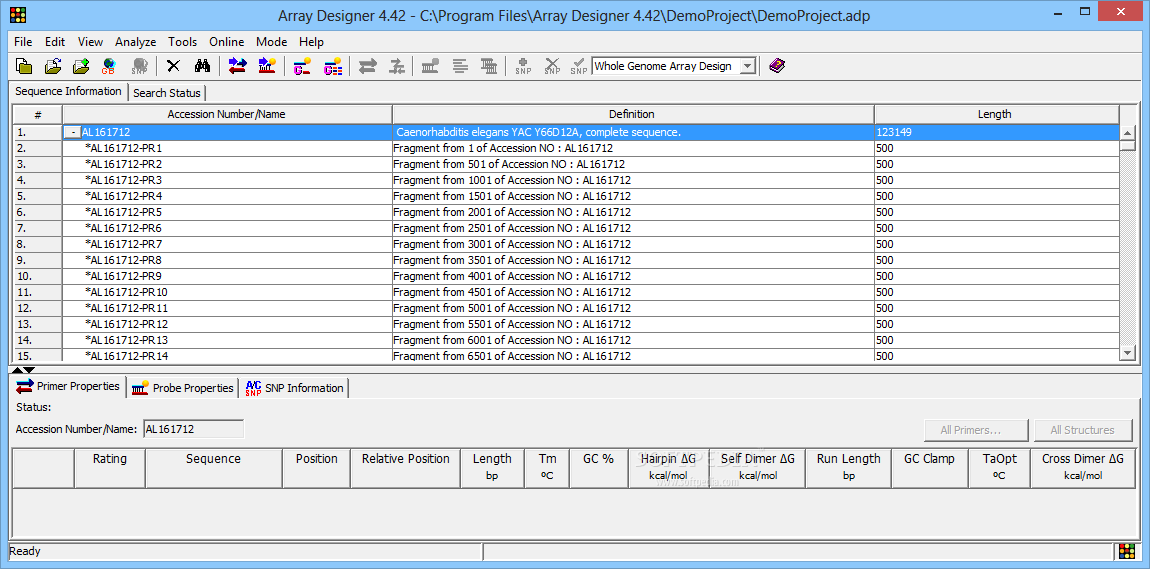1150x569 pixels.
Task: Open the File menu
Action: pyautogui.click(x=23, y=42)
